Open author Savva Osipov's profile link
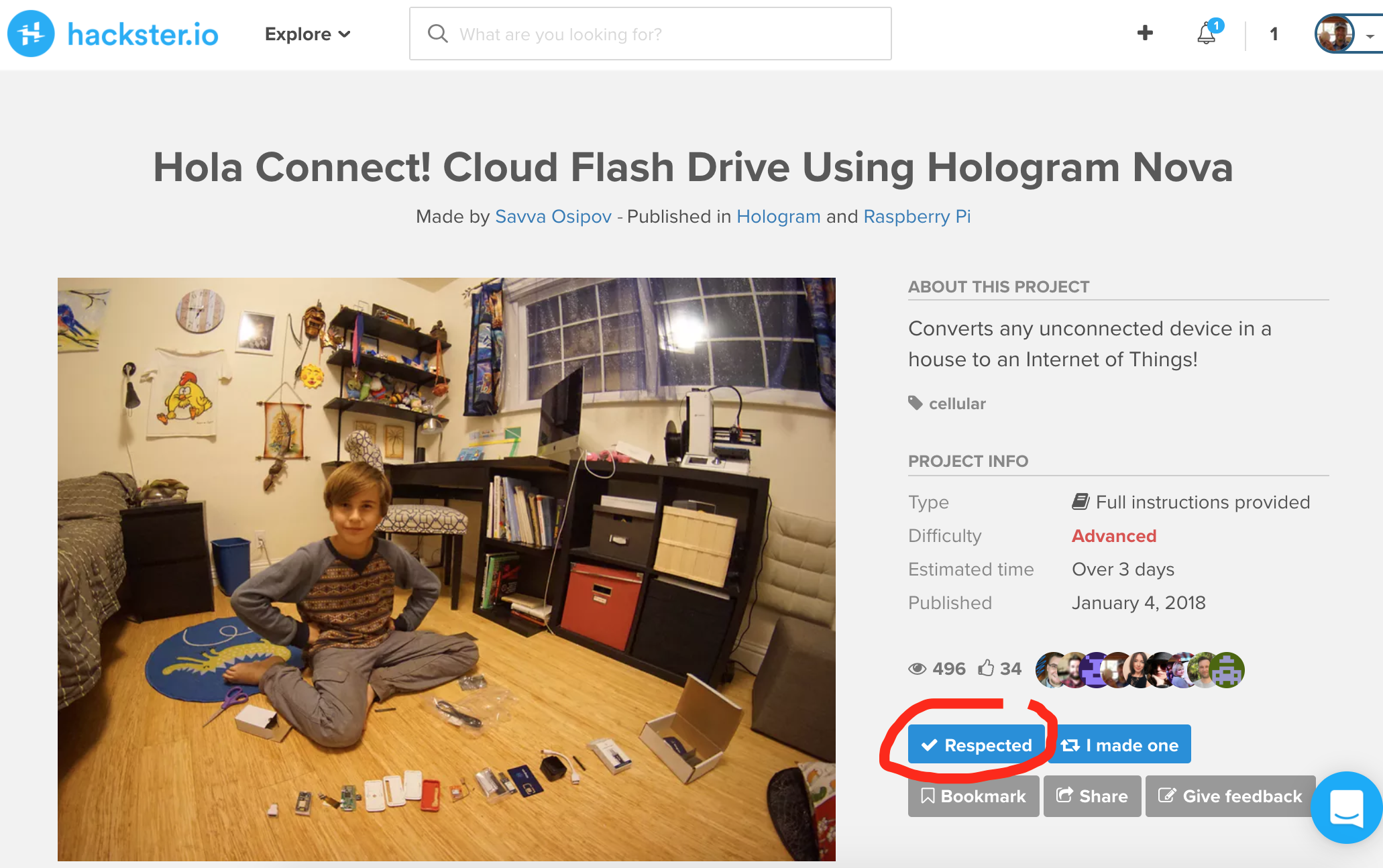Viewport: 1383px width, 868px height. [x=553, y=217]
